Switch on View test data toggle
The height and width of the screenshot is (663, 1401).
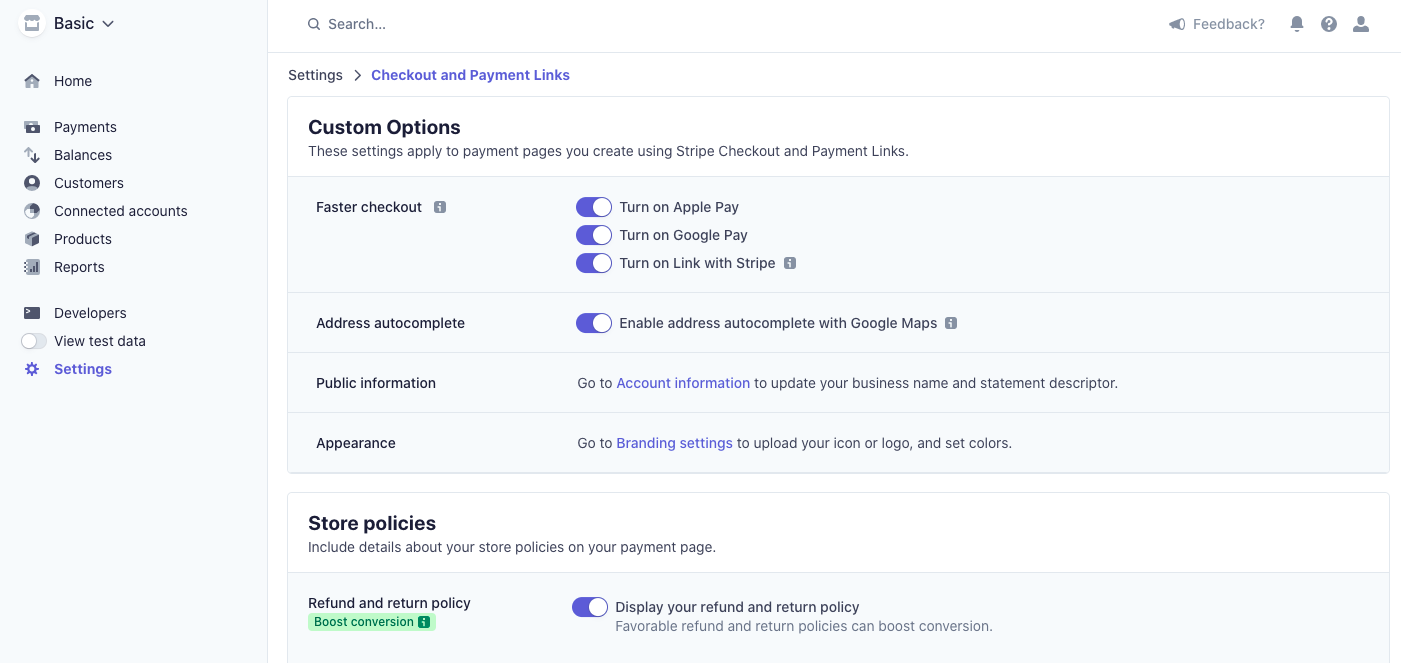point(34,341)
